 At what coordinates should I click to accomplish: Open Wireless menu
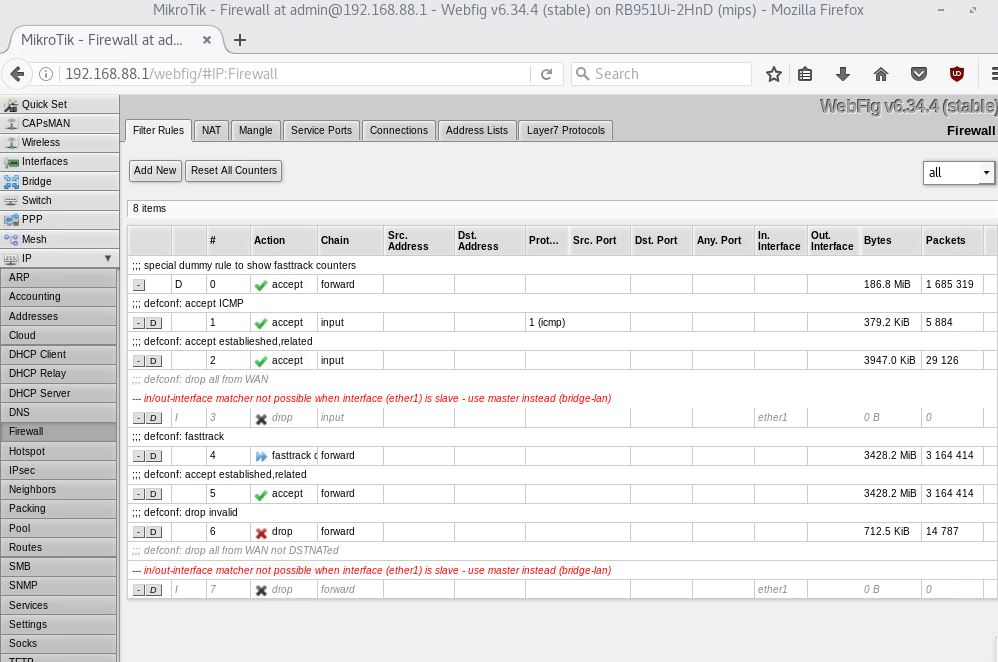(59, 142)
